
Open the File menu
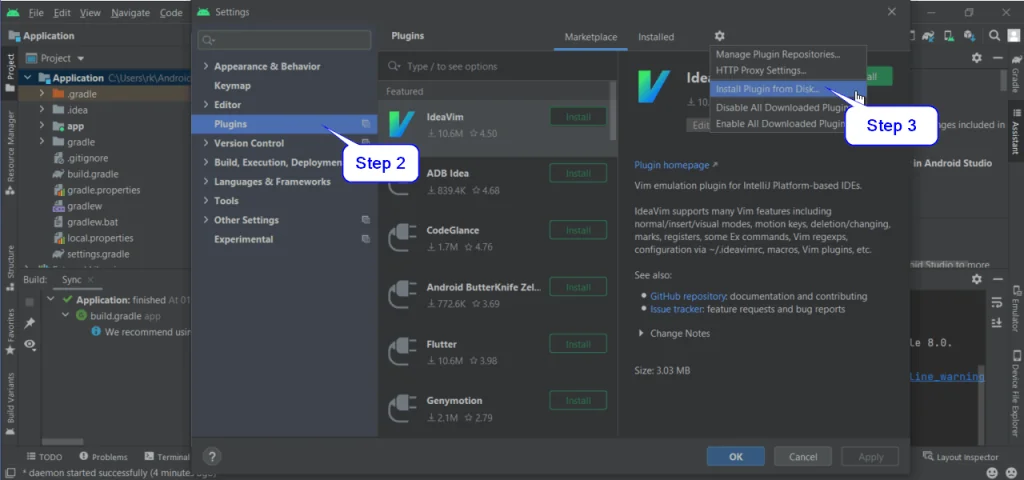[36, 12]
